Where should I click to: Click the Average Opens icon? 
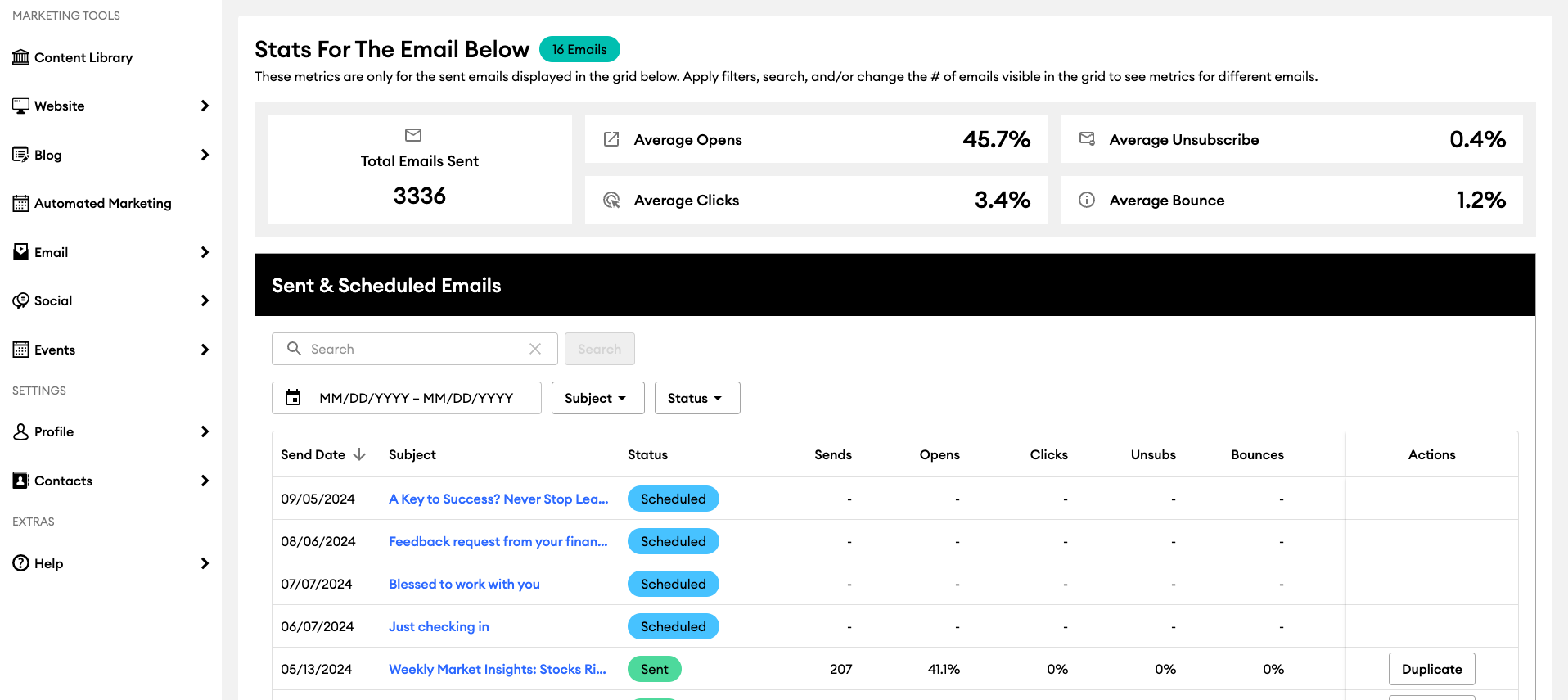click(x=611, y=140)
